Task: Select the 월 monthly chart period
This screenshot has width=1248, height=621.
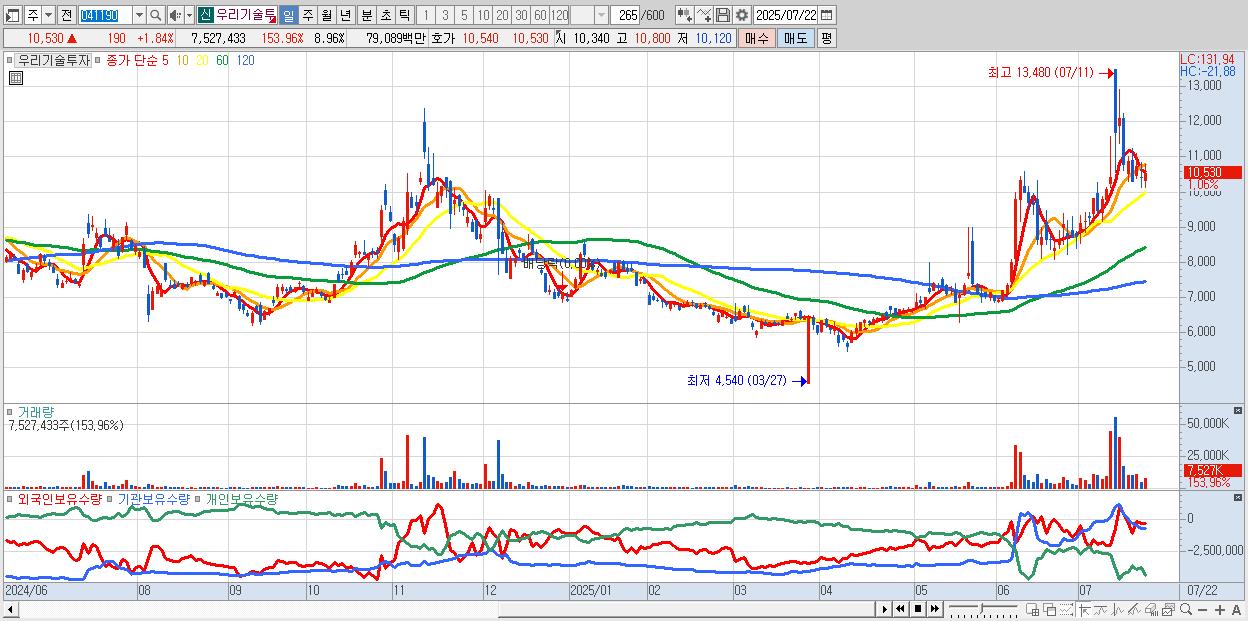Action: coord(325,15)
